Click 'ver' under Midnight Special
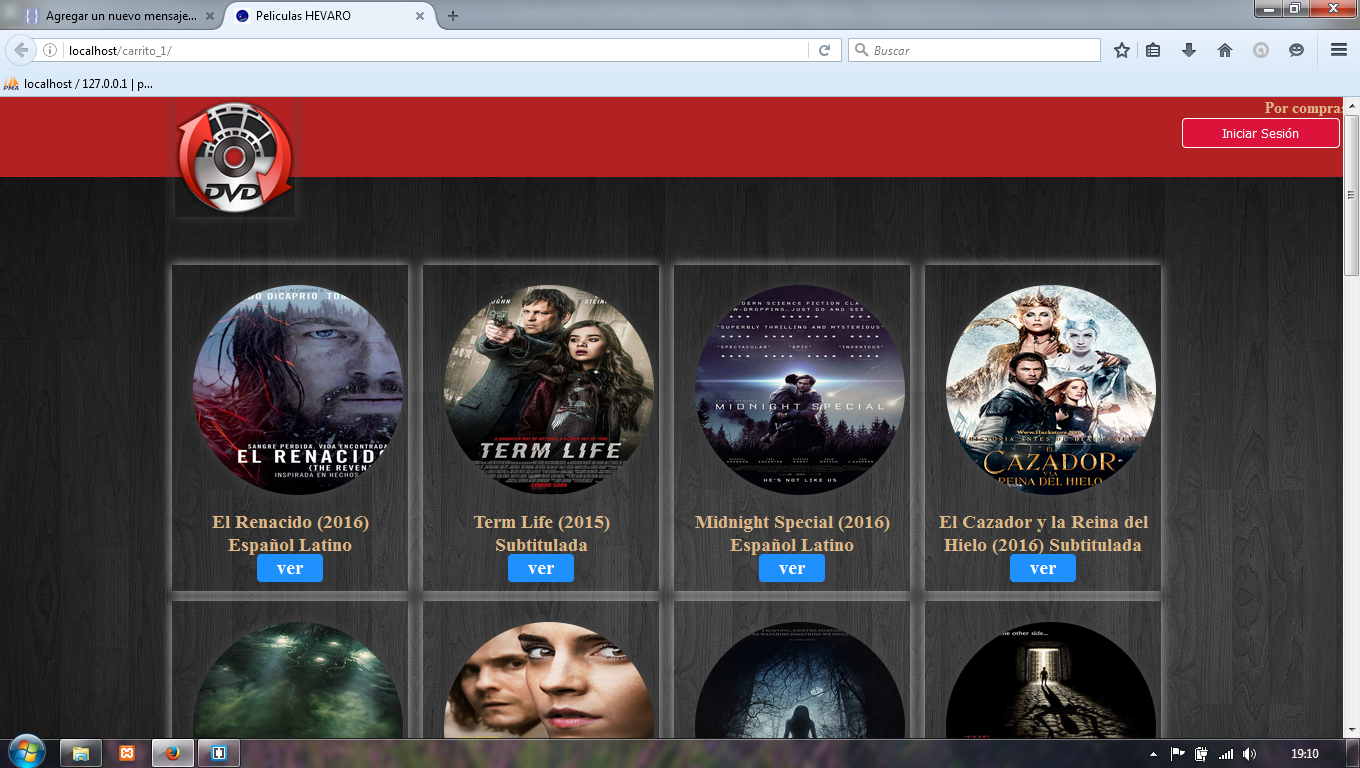1360x768 pixels. pyautogui.click(x=792, y=568)
